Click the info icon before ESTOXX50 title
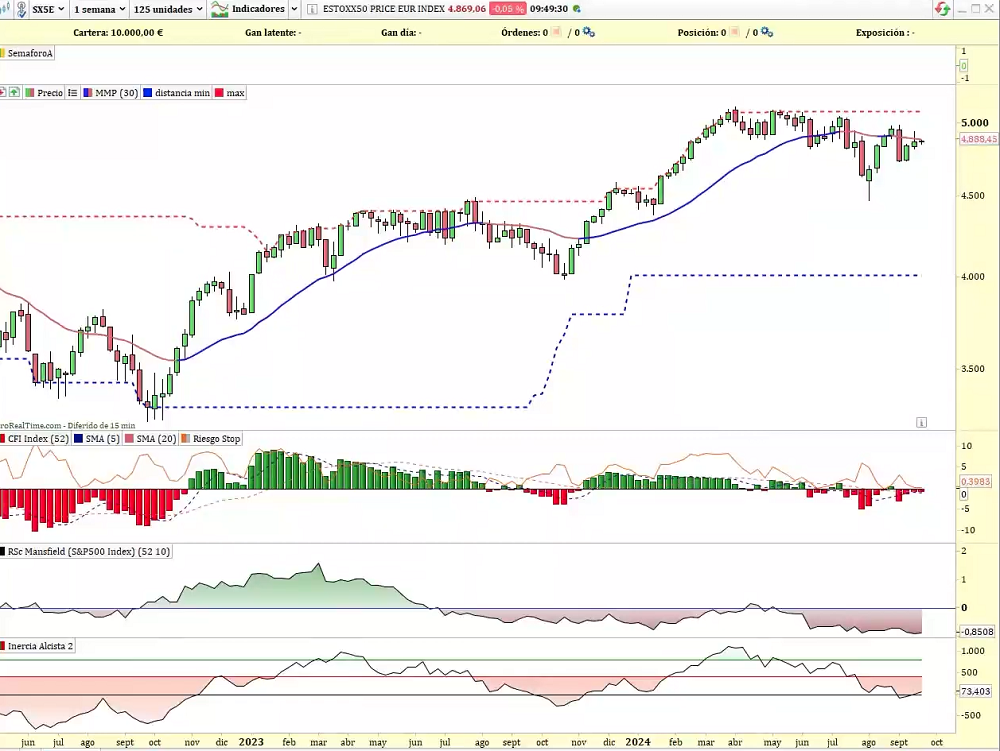The image size is (1000, 751). pyautogui.click(x=312, y=9)
